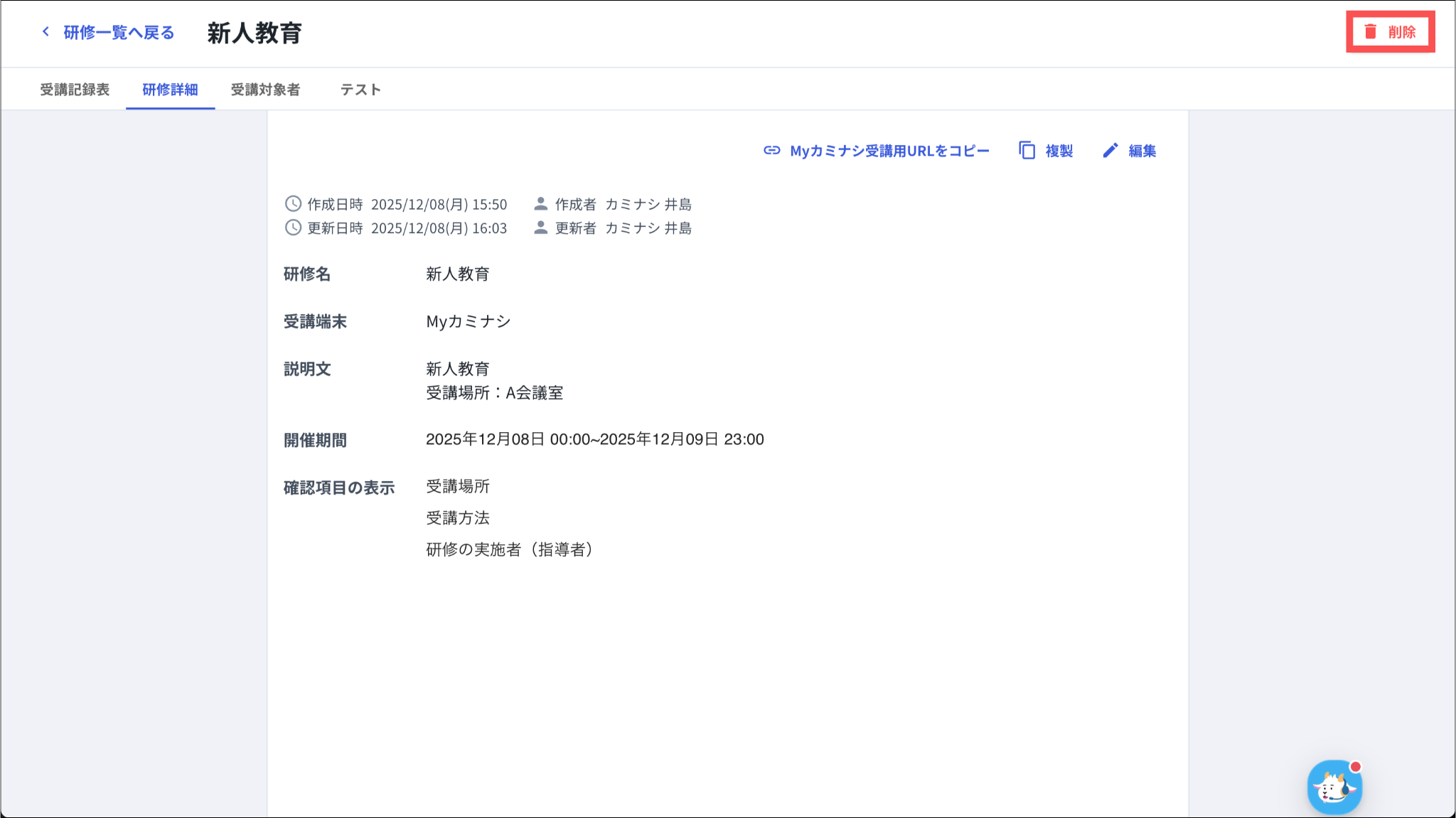Open the 受講対象者 tab
This screenshot has height=818, width=1456.
265,90
